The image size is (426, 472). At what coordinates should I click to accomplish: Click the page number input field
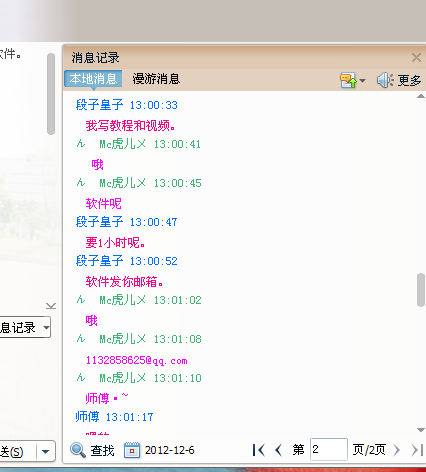tap(329, 450)
